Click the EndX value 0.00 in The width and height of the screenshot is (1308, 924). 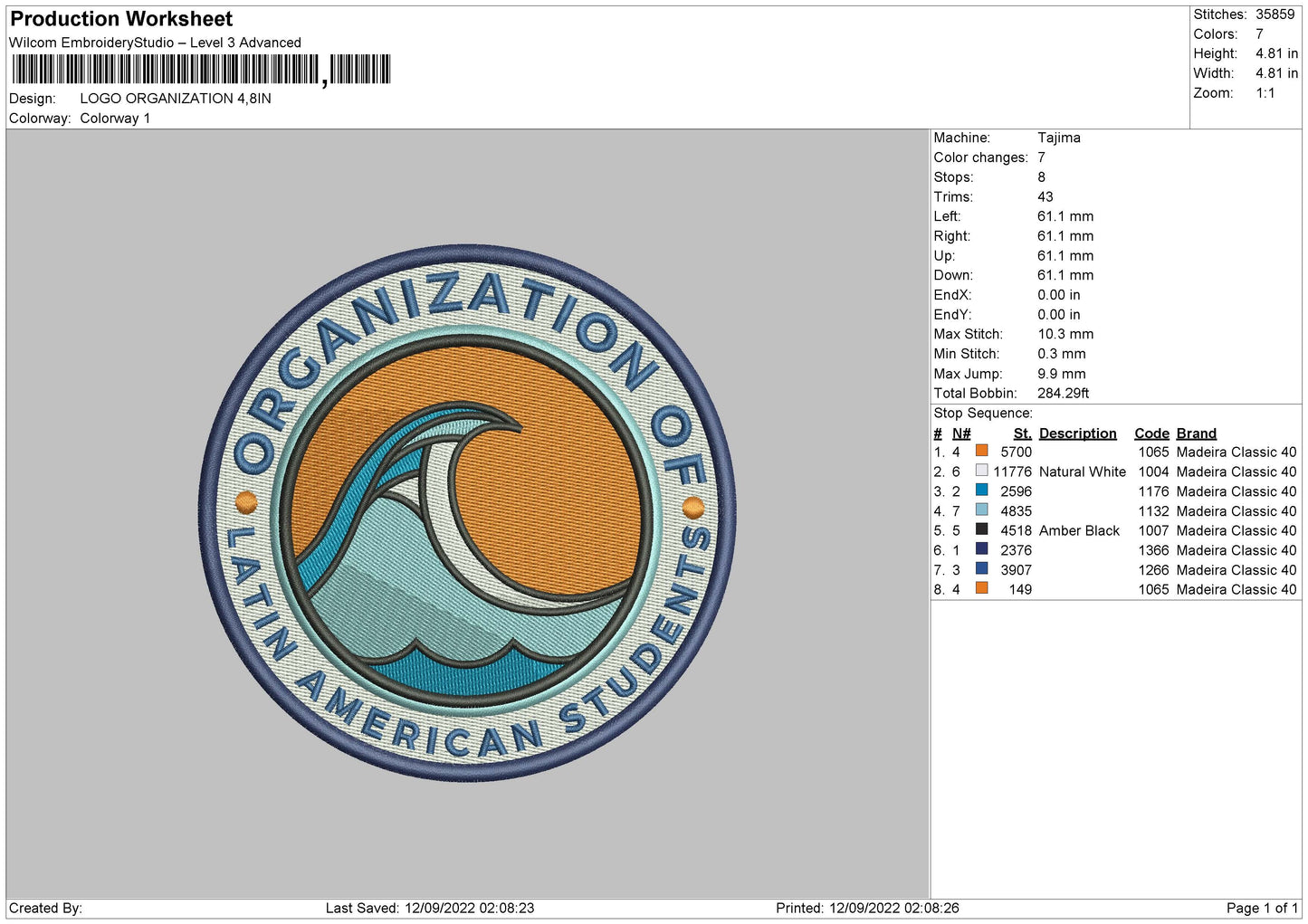pyautogui.click(x=1059, y=295)
